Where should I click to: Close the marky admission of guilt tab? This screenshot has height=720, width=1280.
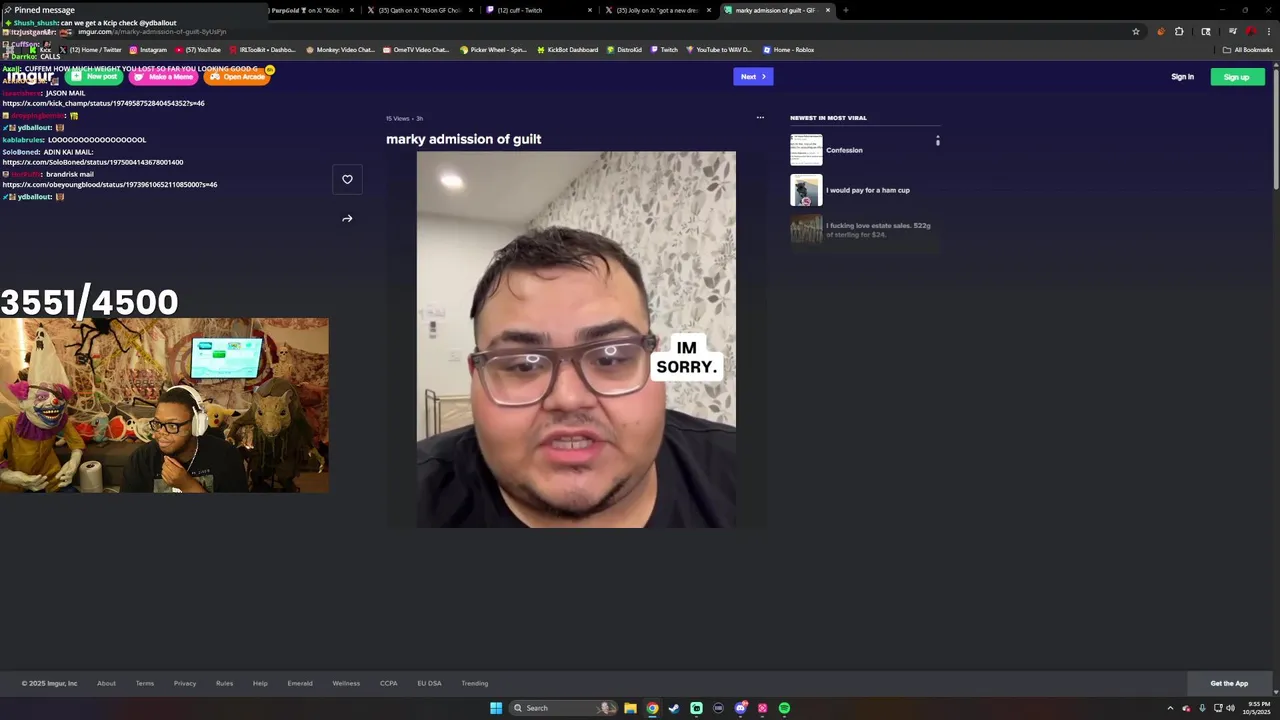828,10
